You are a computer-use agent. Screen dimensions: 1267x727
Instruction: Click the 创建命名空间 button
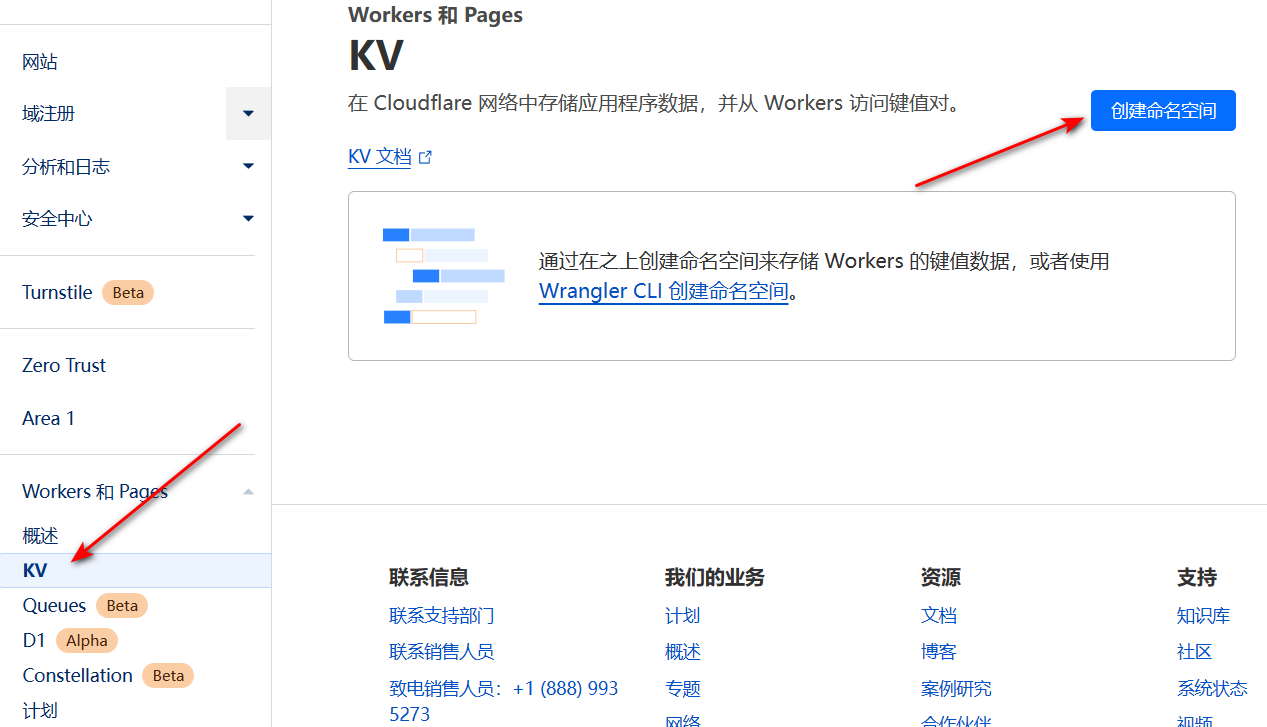pyautogui.click(x=1163, y=110)
